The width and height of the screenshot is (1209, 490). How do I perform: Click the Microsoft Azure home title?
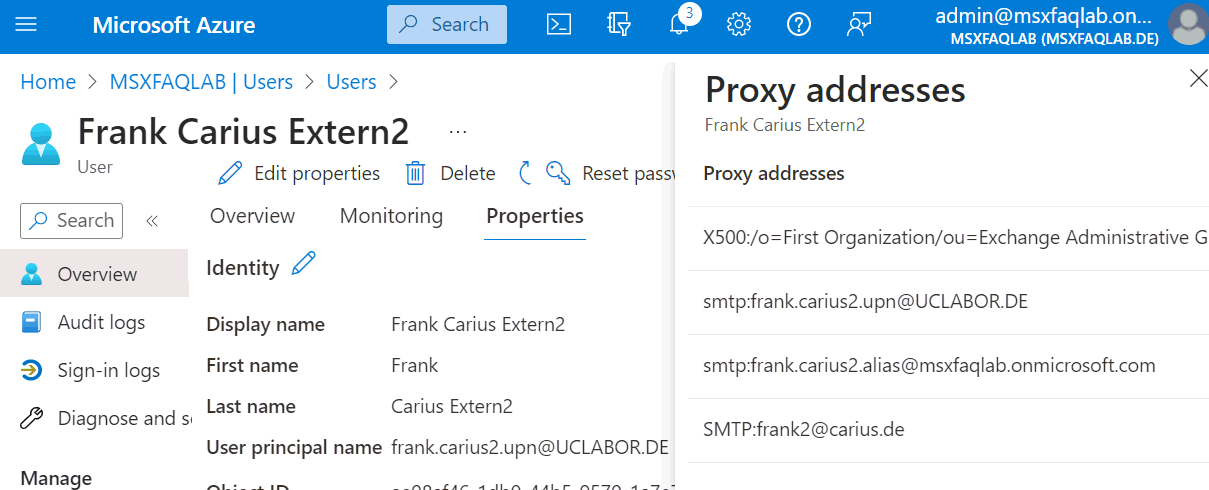174,25
